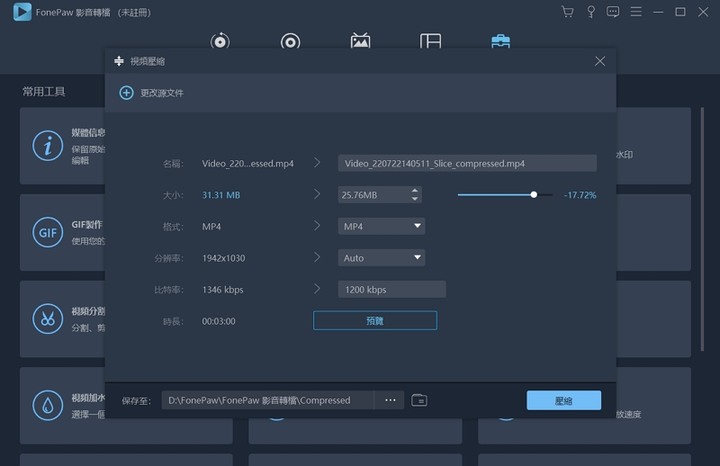
Task: Open the media info tool icon
Action: (48, 146)
